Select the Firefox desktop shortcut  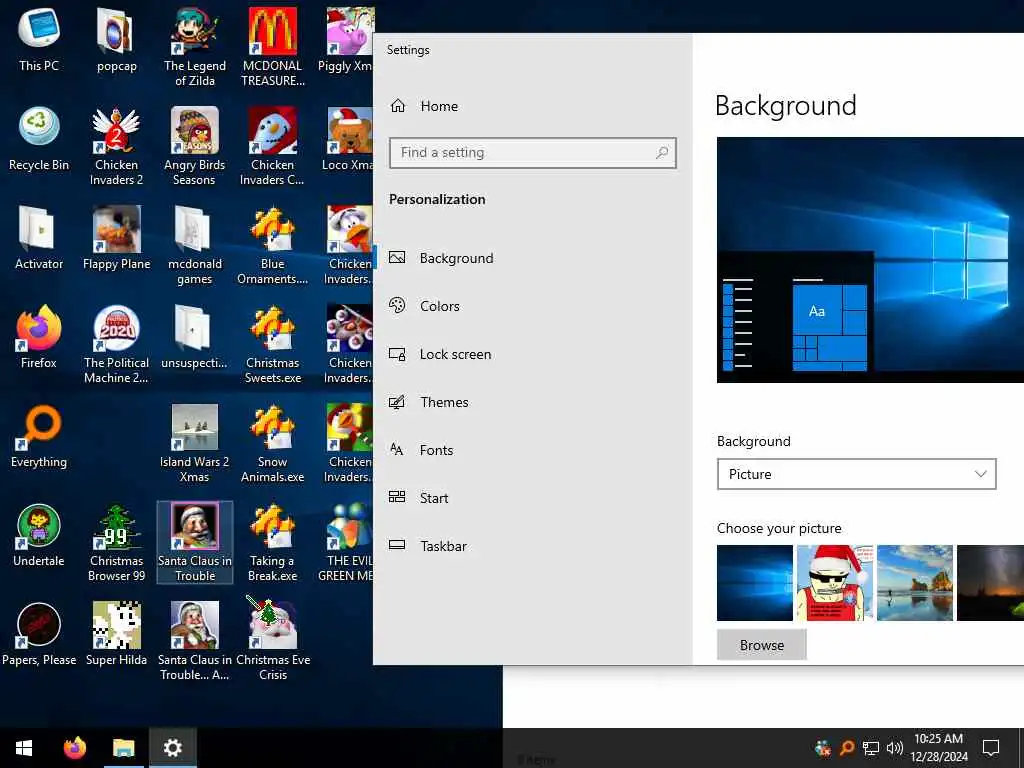[39, 338]
